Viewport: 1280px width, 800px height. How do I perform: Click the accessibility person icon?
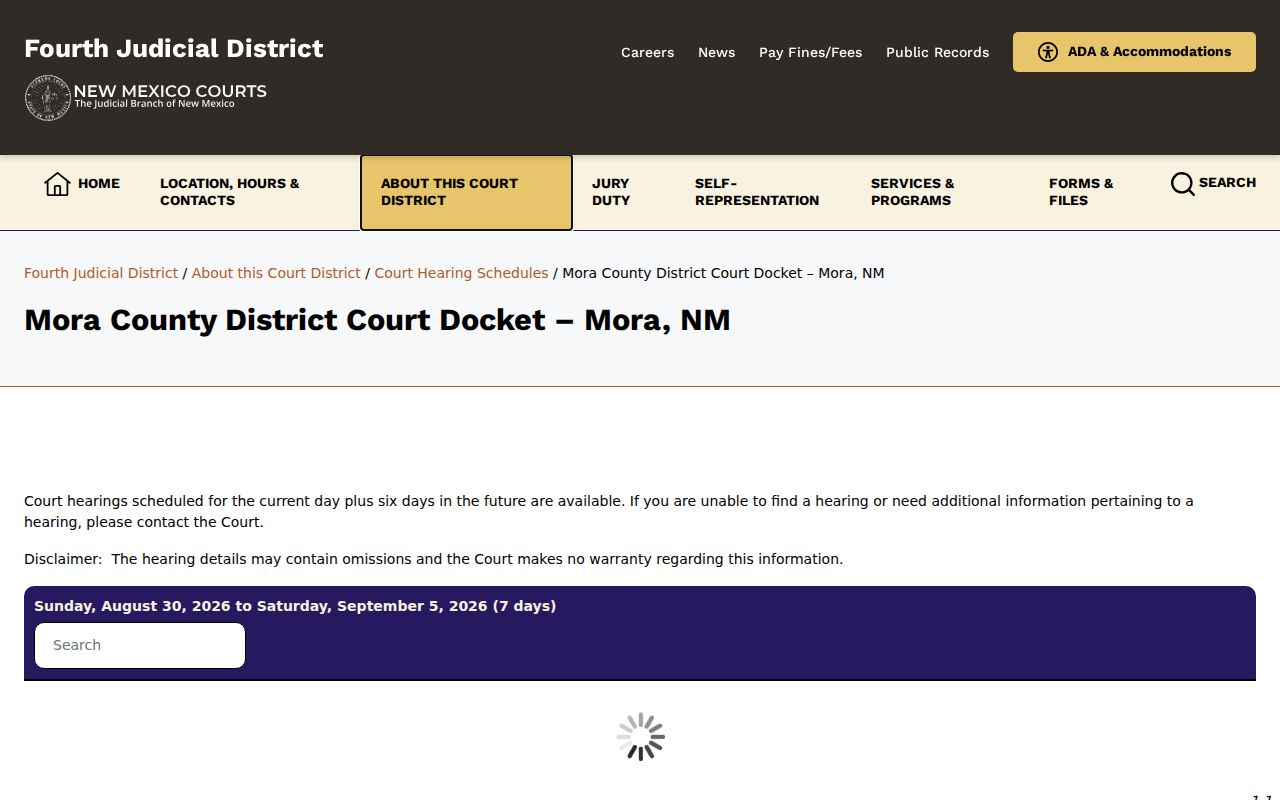click(x=1047, y=52)
